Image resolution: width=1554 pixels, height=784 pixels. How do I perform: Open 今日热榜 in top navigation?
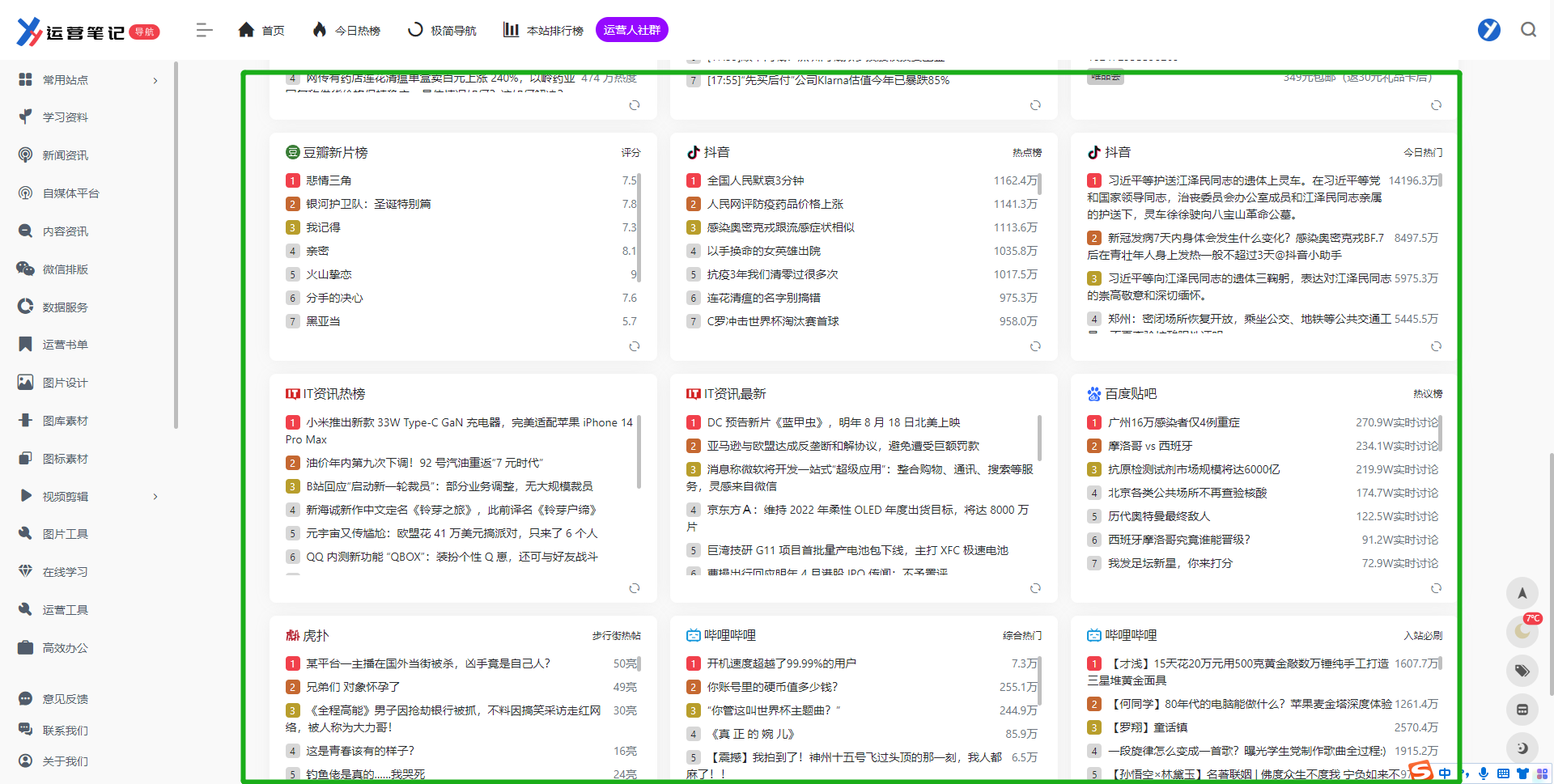tap(346, 31)
